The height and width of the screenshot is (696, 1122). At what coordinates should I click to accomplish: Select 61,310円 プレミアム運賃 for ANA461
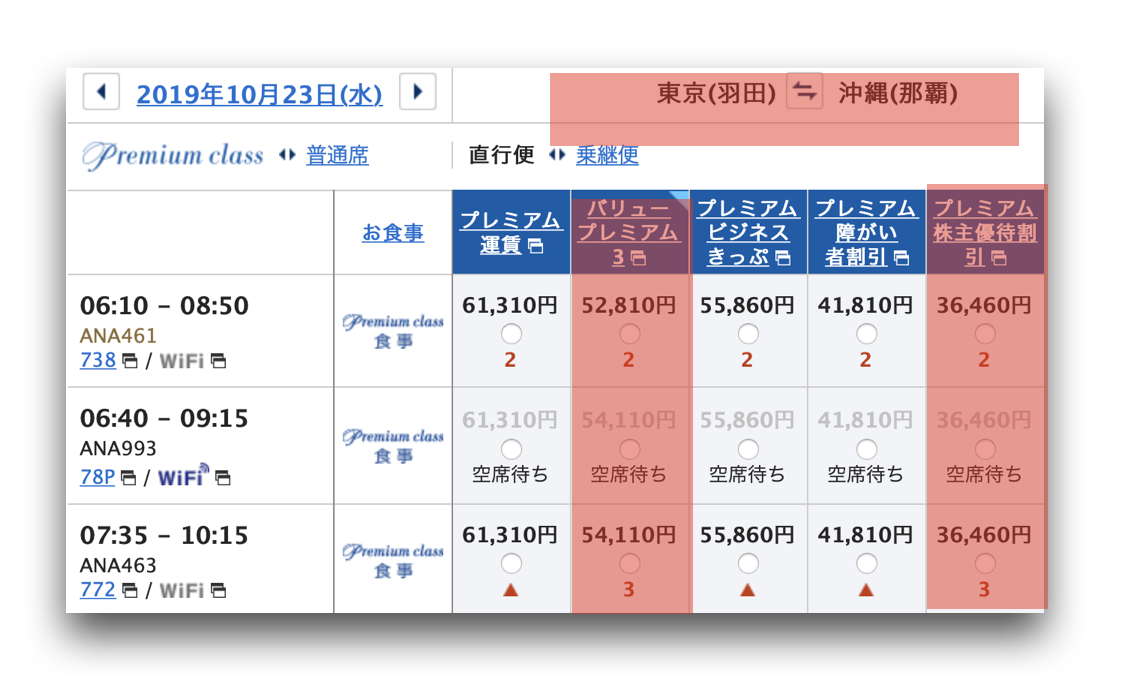[511, 334]
